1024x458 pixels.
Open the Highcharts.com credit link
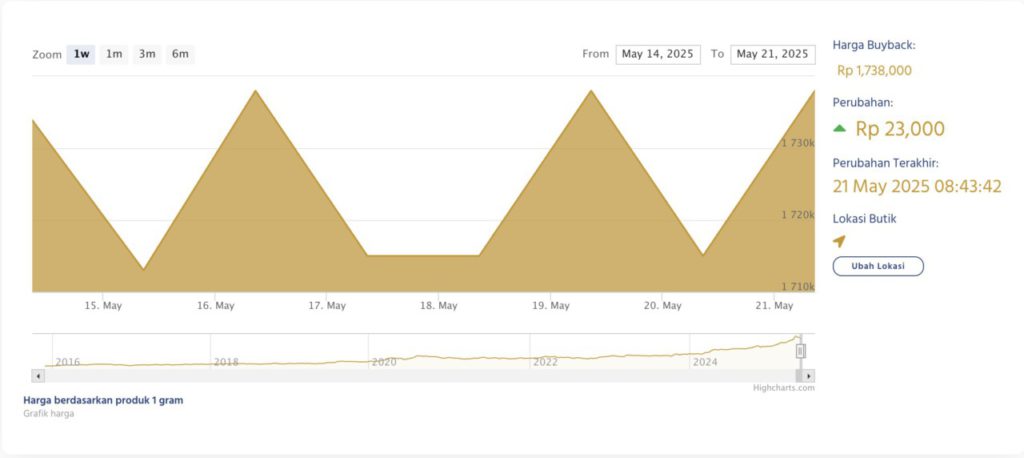click(784, 388)
